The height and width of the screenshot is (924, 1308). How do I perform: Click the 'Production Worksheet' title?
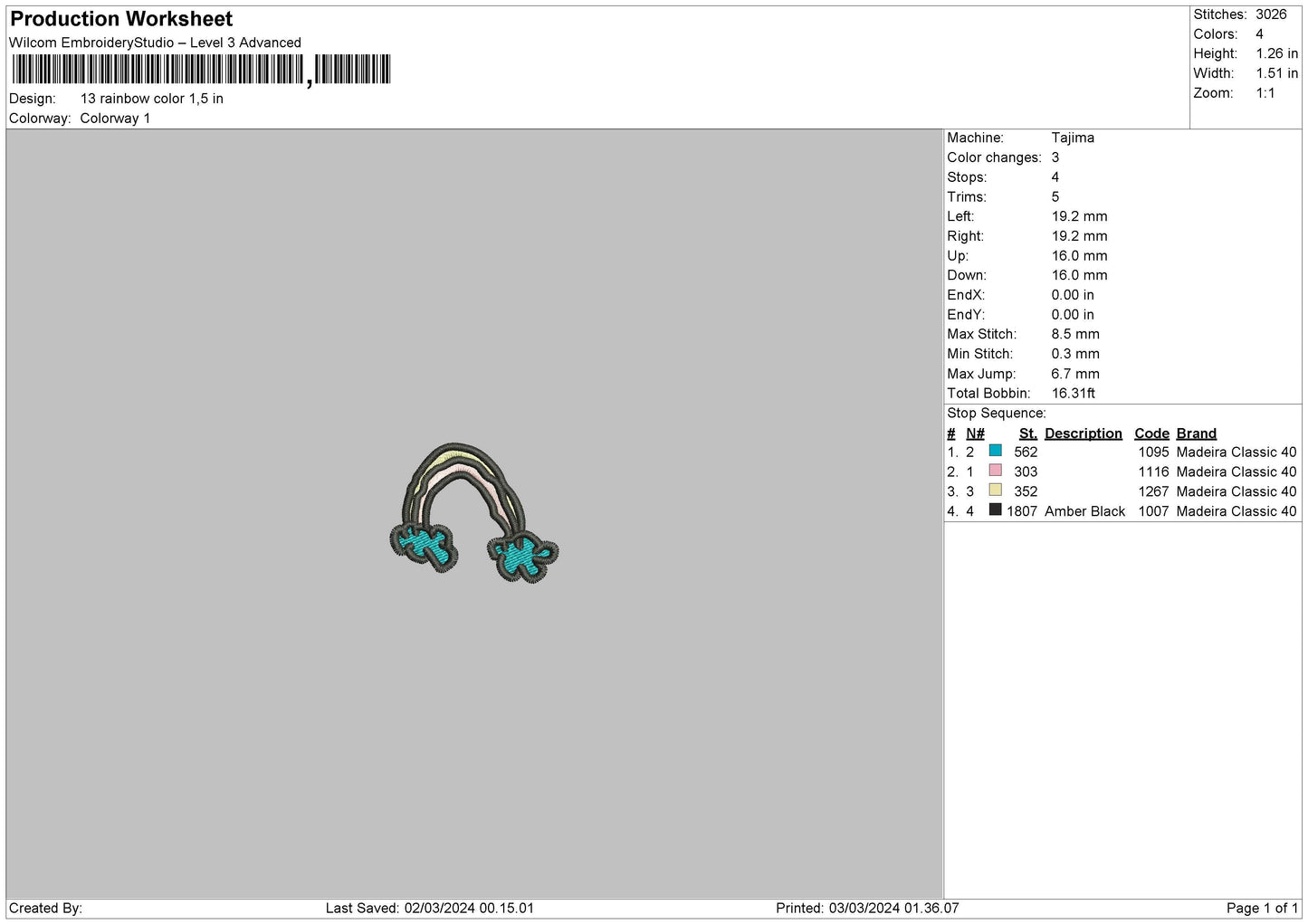121,19
